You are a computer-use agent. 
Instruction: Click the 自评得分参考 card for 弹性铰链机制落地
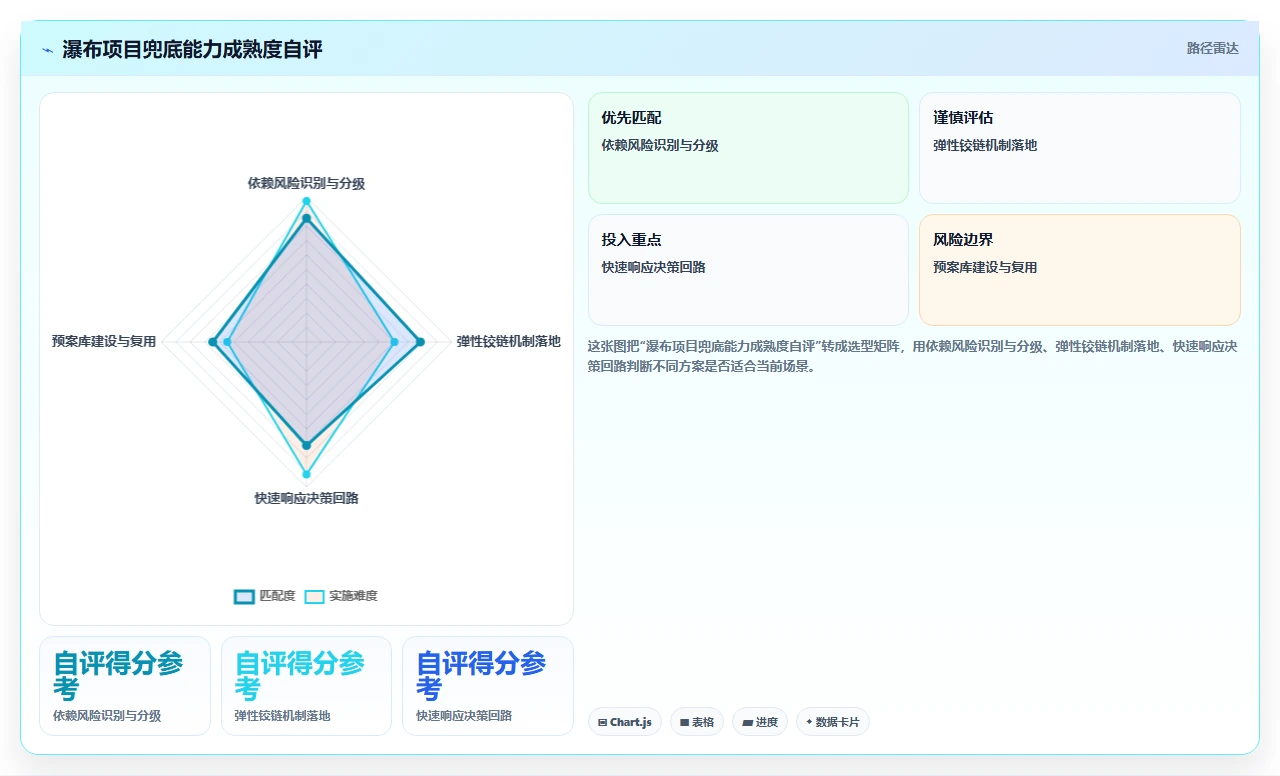306,686
